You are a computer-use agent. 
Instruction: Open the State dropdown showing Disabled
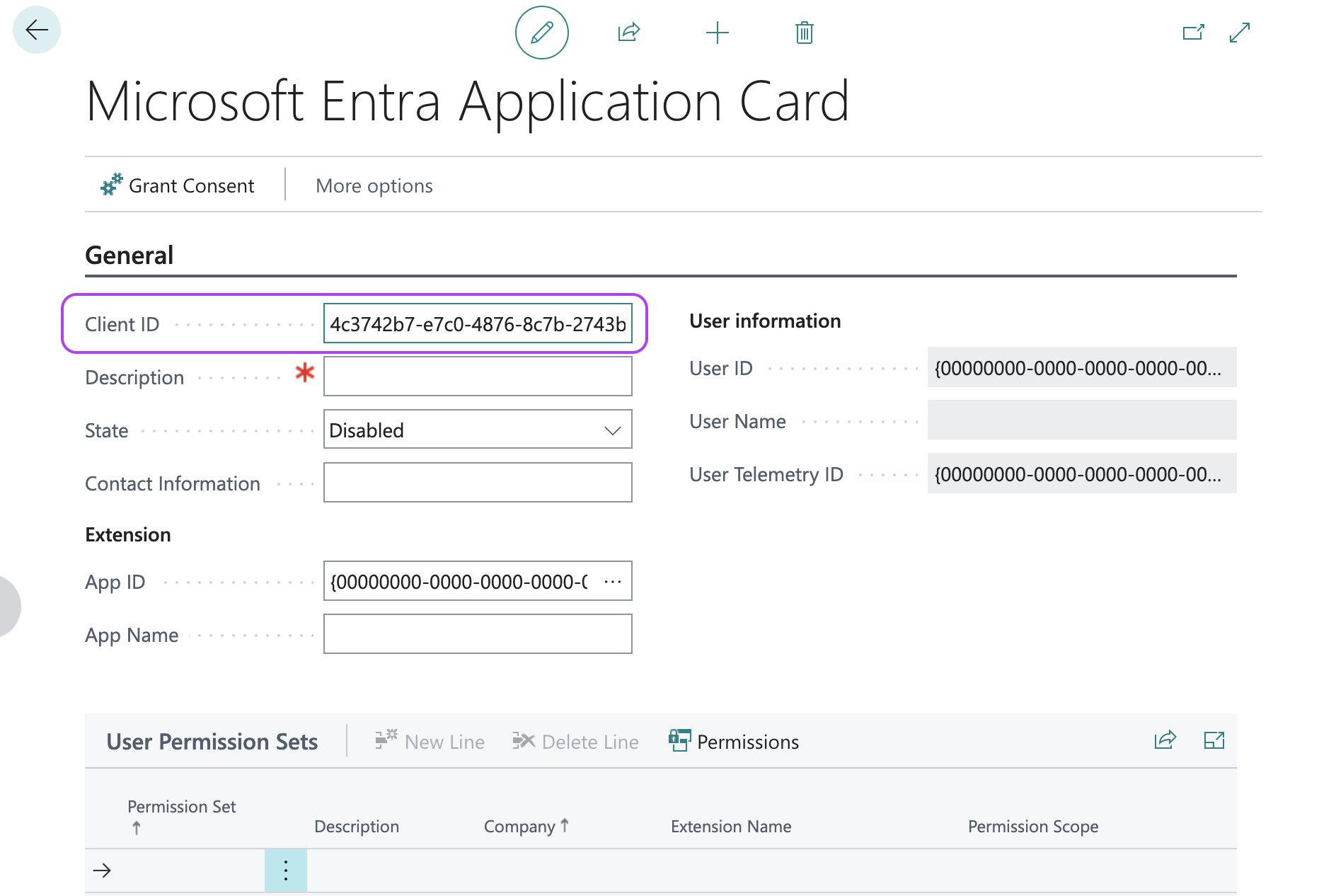478,430
